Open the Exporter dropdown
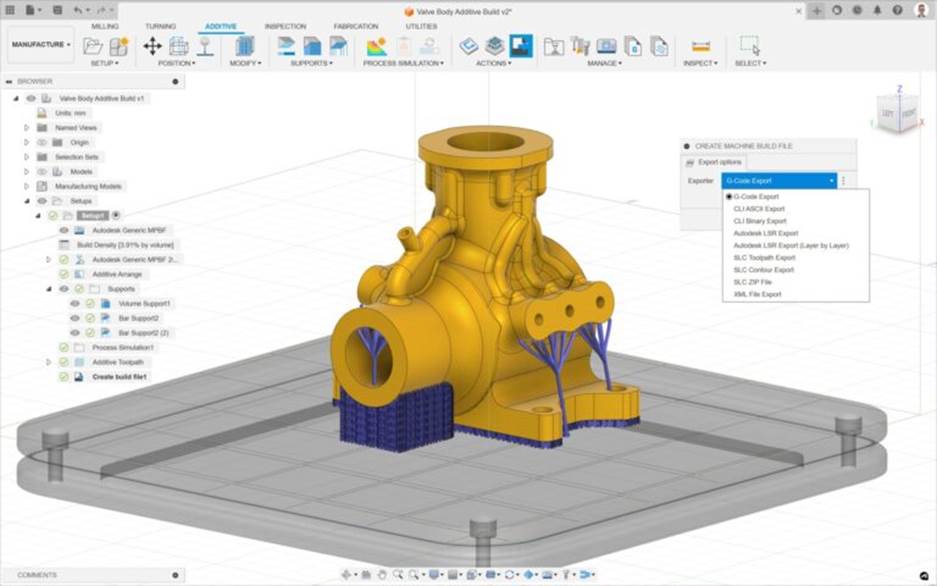The width and height of the screenshot is (937, 586). (x=778, y=181)
